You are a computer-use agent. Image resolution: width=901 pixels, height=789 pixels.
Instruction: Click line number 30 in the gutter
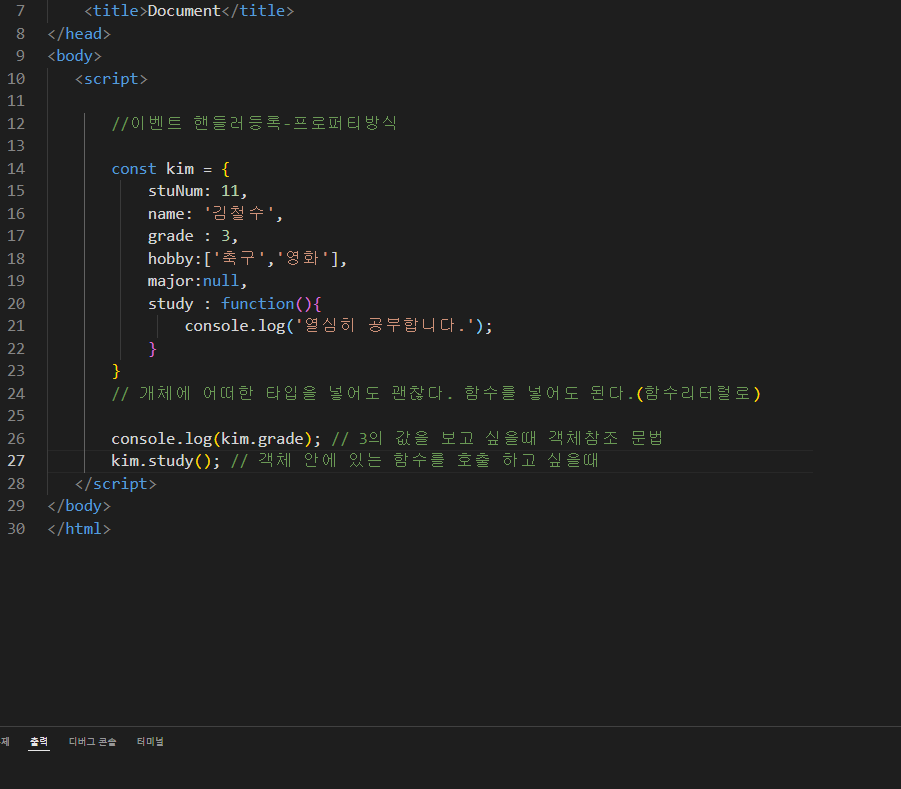16,529
